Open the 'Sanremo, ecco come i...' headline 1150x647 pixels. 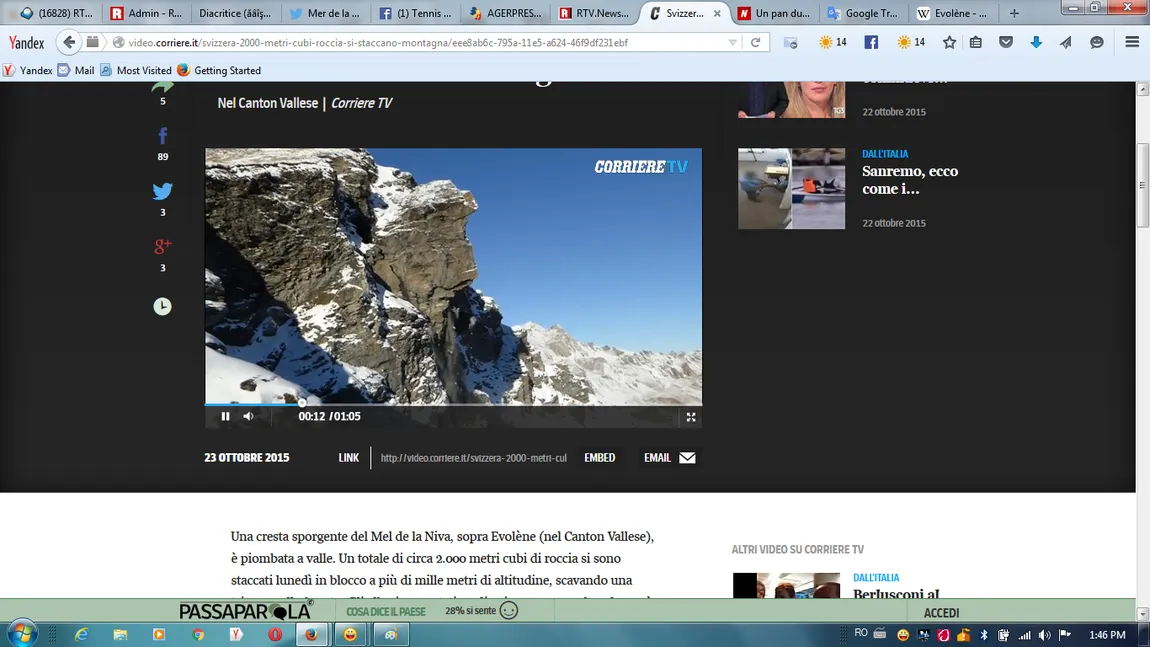pos(909,180)
